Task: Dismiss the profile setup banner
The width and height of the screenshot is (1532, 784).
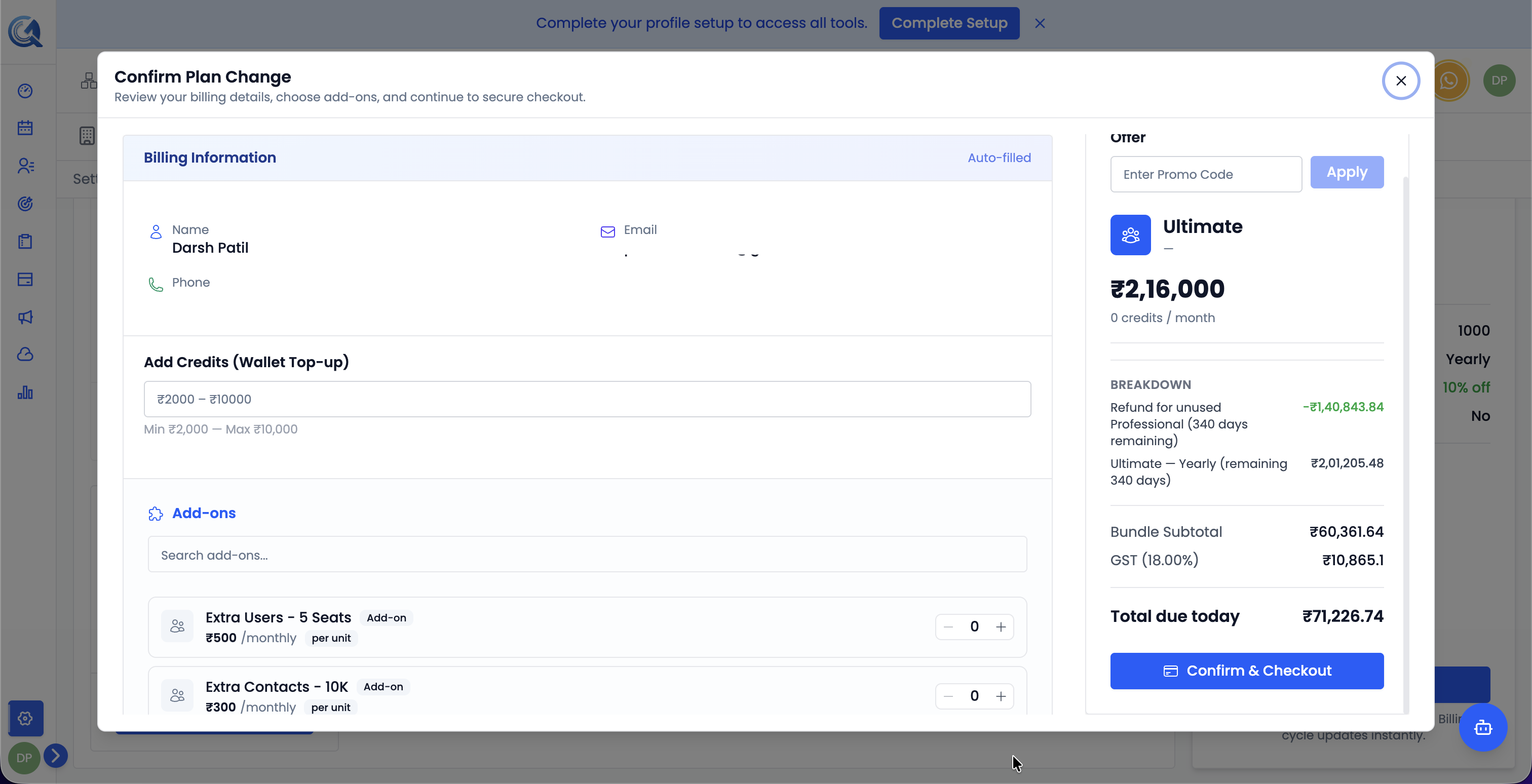Action: coord(1039,23)
